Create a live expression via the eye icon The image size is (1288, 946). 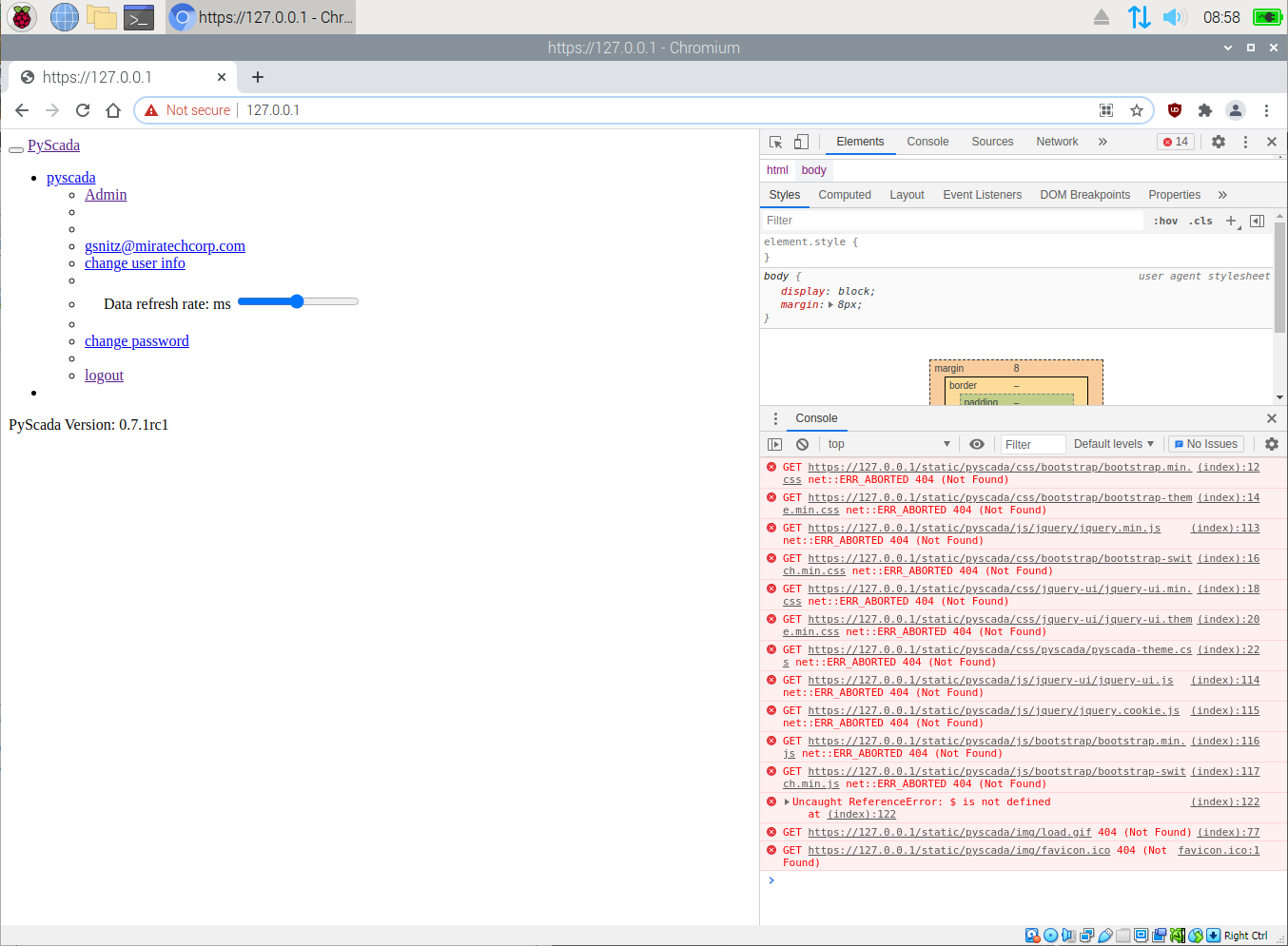(x=977, y=443)
